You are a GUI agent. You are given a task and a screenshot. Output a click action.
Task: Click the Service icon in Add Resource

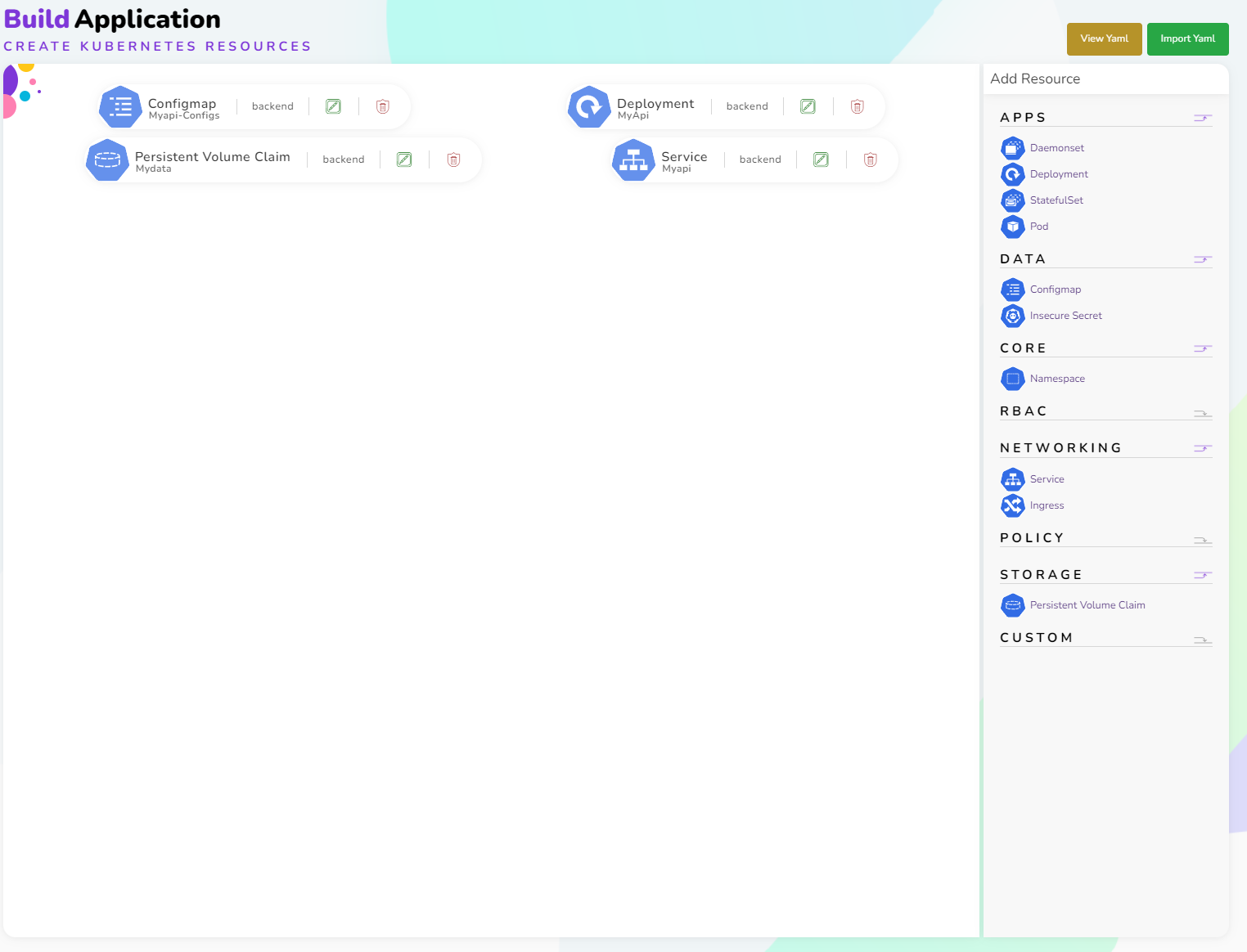[x=1013, y=479]
